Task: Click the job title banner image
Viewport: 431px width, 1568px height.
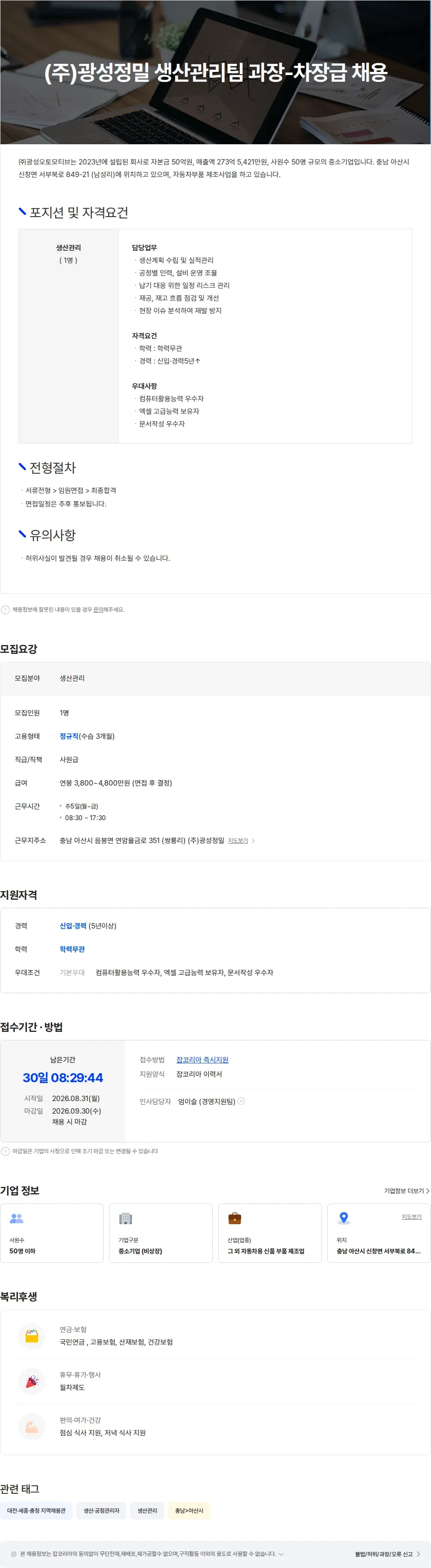Action: [x=215, y=72]
